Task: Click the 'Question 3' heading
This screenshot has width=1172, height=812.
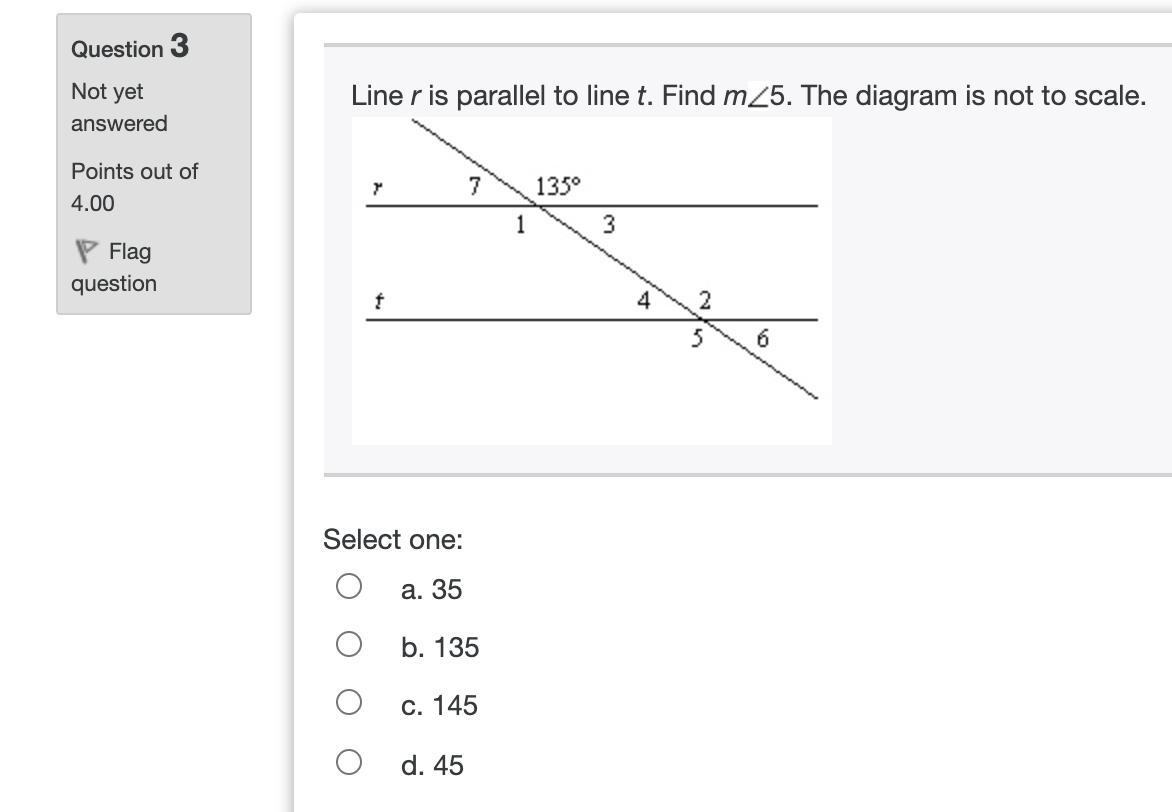Action: (x=130, y=47)
